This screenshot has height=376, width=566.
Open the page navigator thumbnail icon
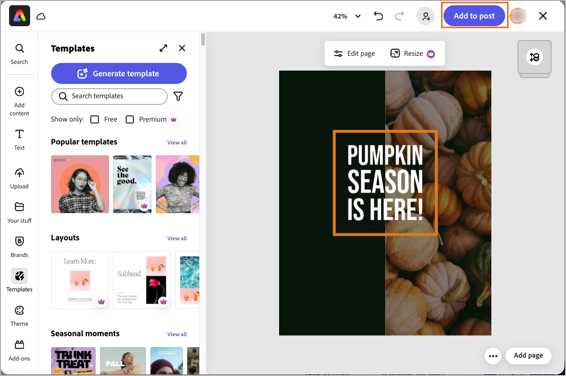[535, 57]
